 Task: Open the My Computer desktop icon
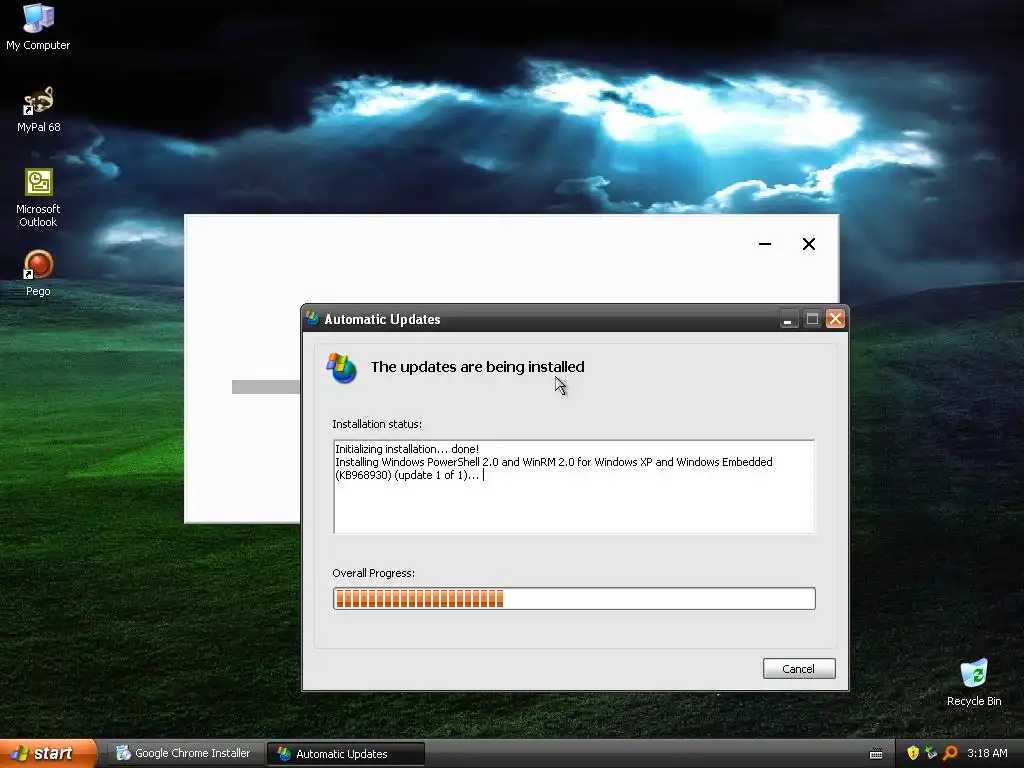click(x=38, y=26)
